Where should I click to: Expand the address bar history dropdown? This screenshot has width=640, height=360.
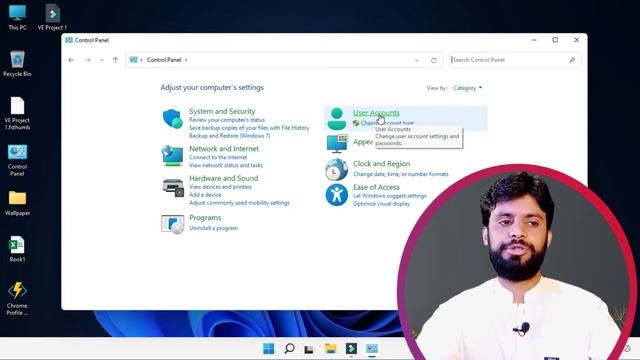416,60
